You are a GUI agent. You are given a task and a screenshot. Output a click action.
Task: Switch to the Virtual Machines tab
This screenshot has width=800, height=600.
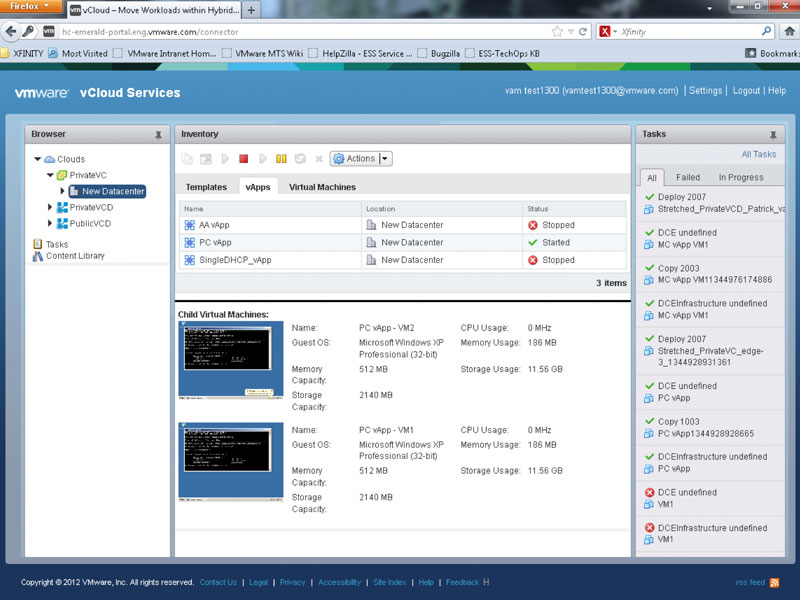(322, 187)
